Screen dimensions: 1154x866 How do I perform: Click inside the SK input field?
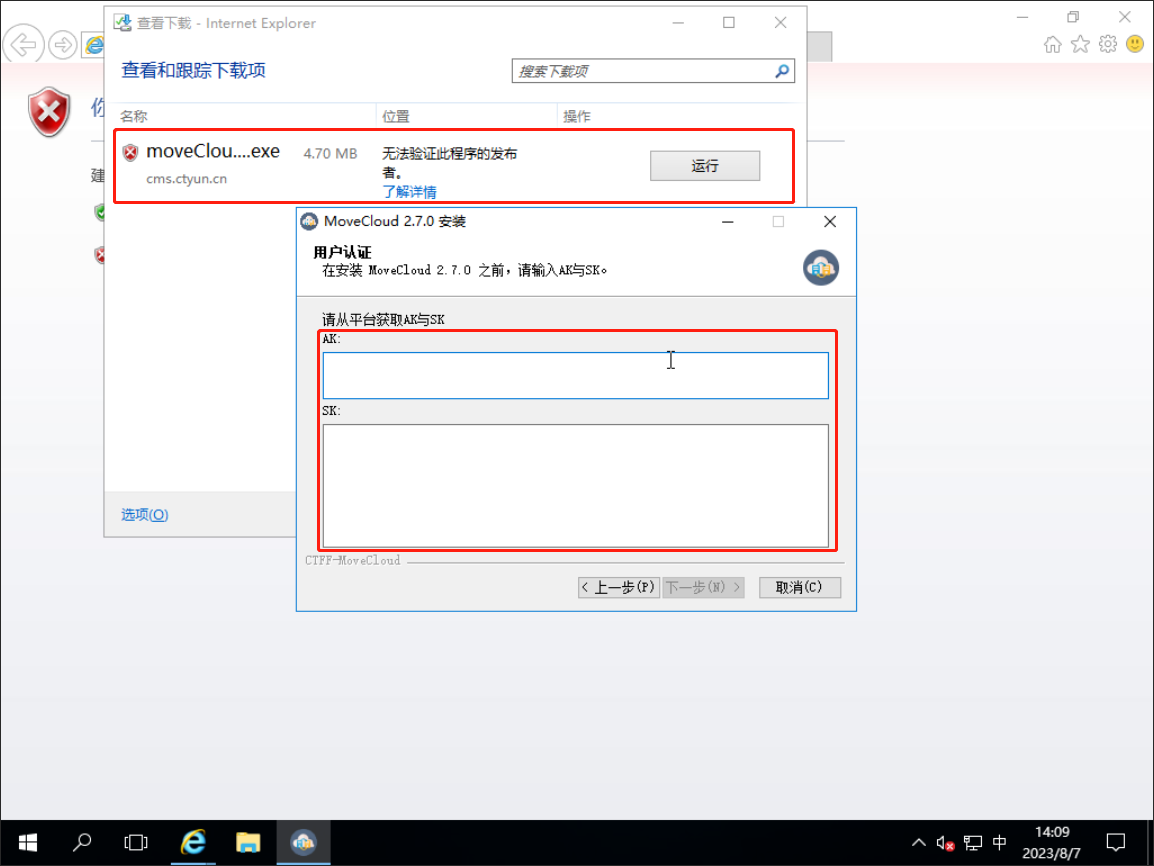575,485
